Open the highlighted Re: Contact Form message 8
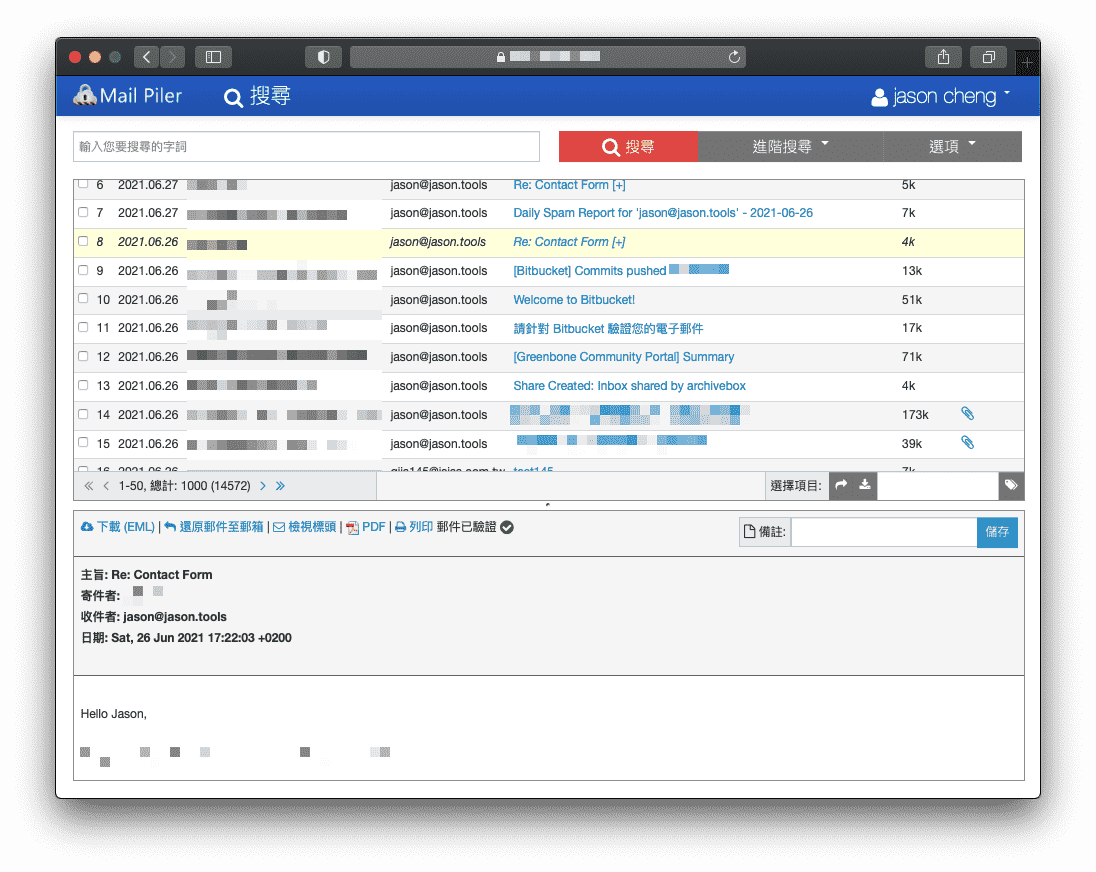This screenshot has height=872, width=1096. 569,242
